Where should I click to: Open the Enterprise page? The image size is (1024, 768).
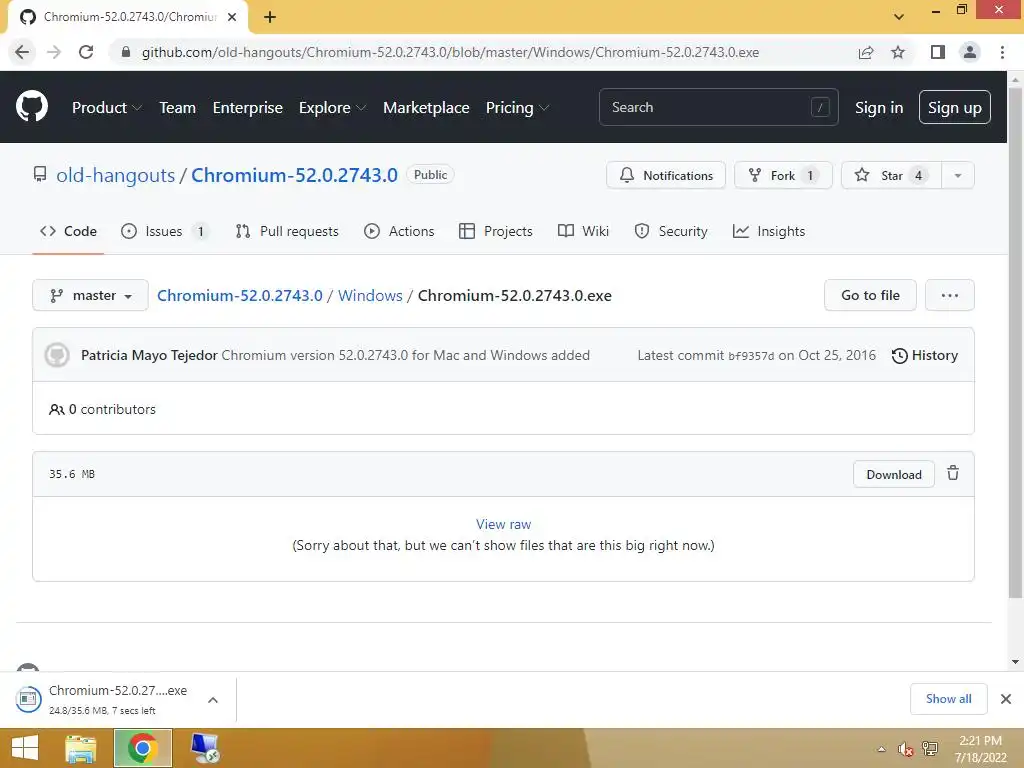point(248,107)
